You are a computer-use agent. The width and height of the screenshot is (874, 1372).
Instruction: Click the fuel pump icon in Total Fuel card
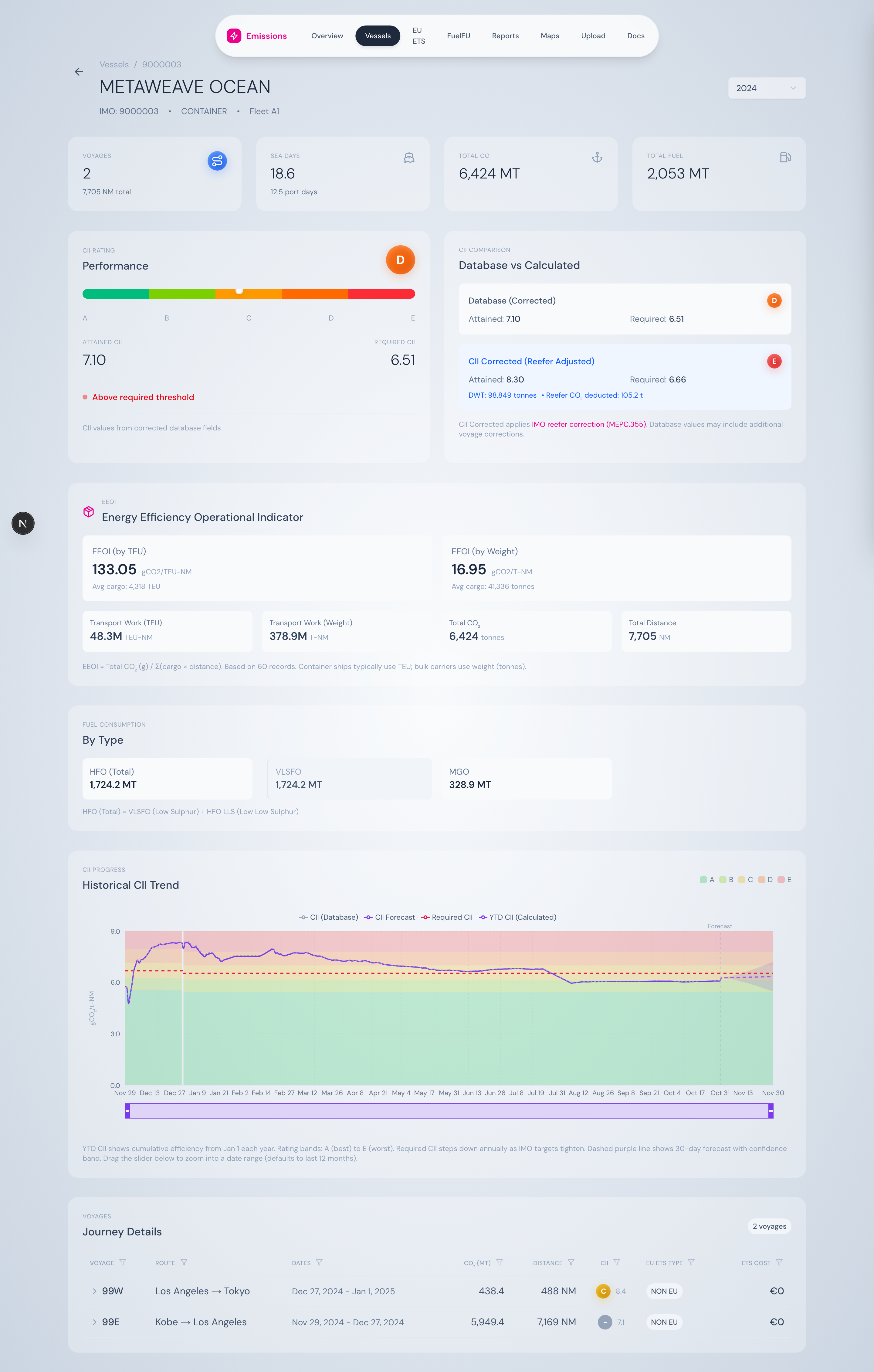[785, 157]
